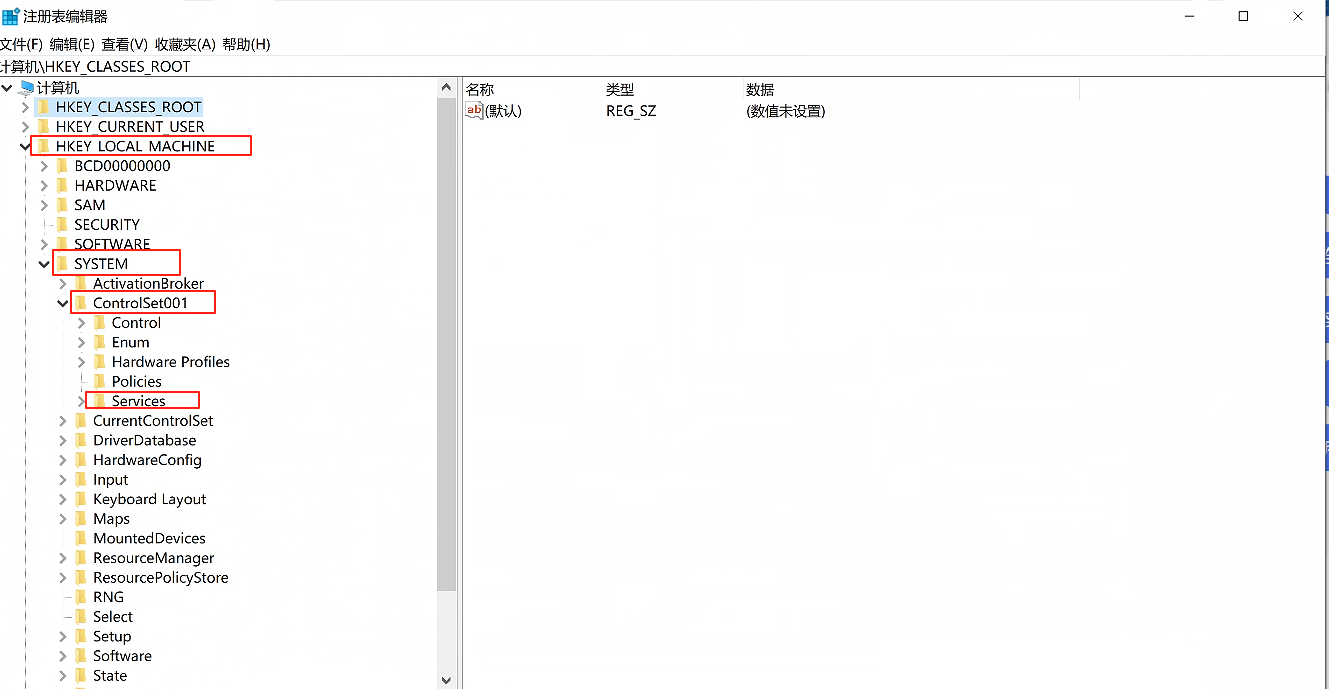Open the 收藏夹(A) menu
The image size is (1329, 689).
coord(185,44)
